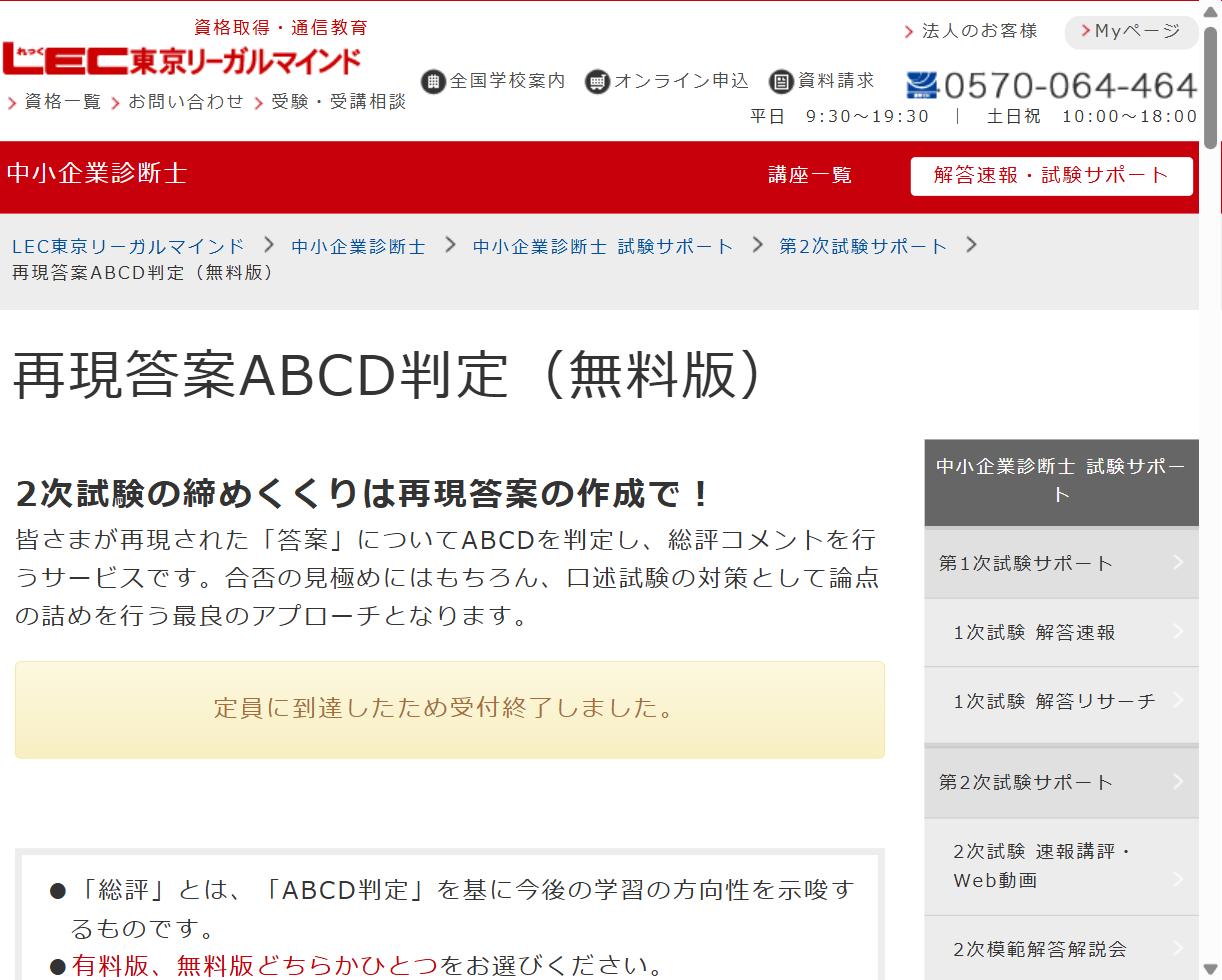The image size is (1222, 980).
Task: Click red text 有料版、無料版どちらかひとつ
Action: click(x=254, y=965)
